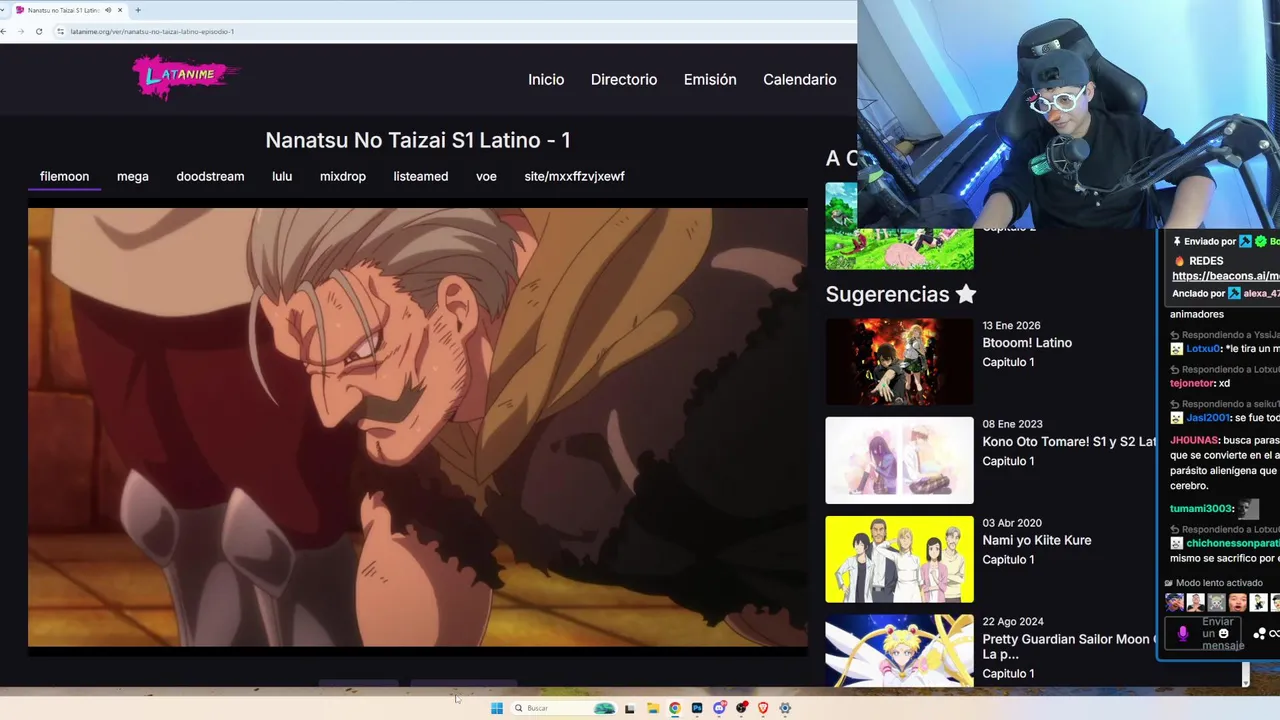Viewport: 1280px width, 720px height.
Task: Open the Nami yo Kiite Kure title link
Action: (1037, 540)
